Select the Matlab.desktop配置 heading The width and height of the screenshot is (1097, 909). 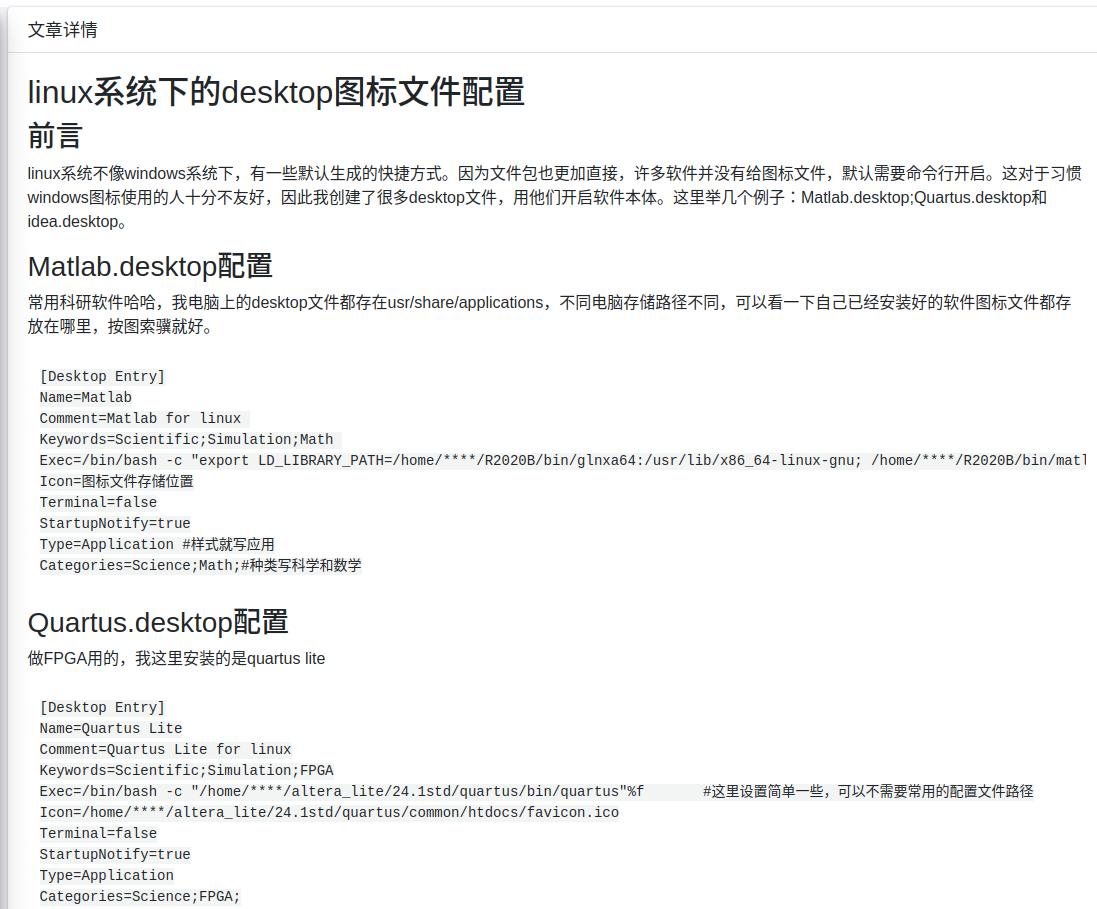tap(150, 267)
